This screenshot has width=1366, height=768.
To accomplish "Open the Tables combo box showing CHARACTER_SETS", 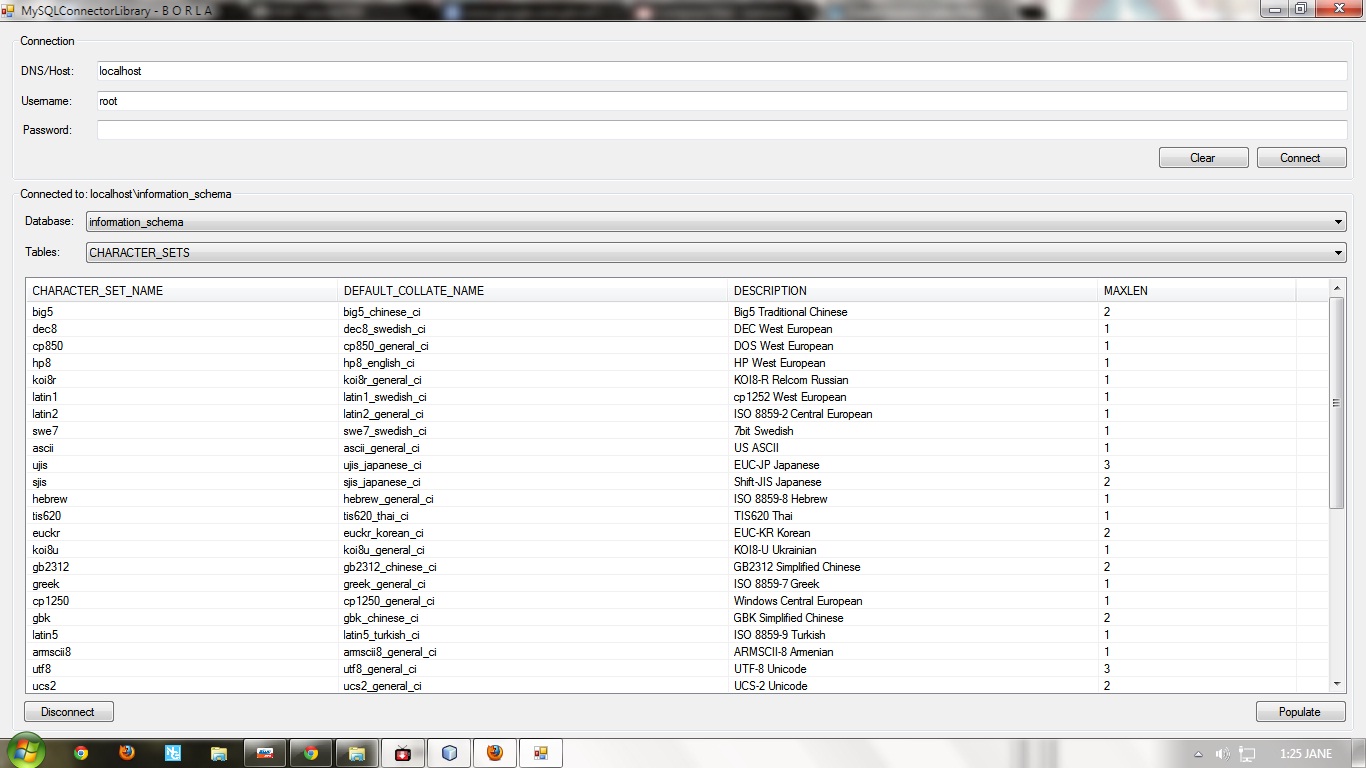I will tap(716, 253).
